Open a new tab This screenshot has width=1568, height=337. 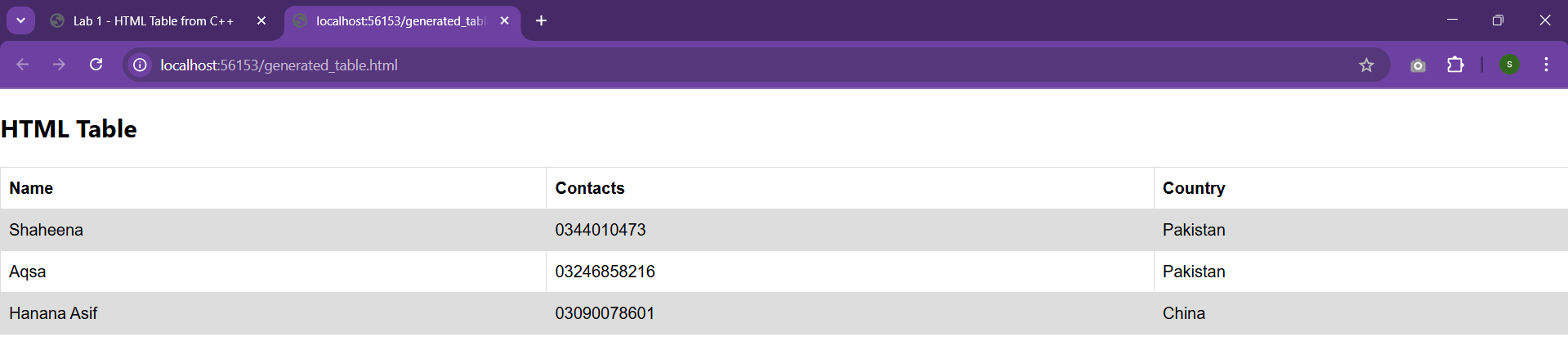(541, 20)
